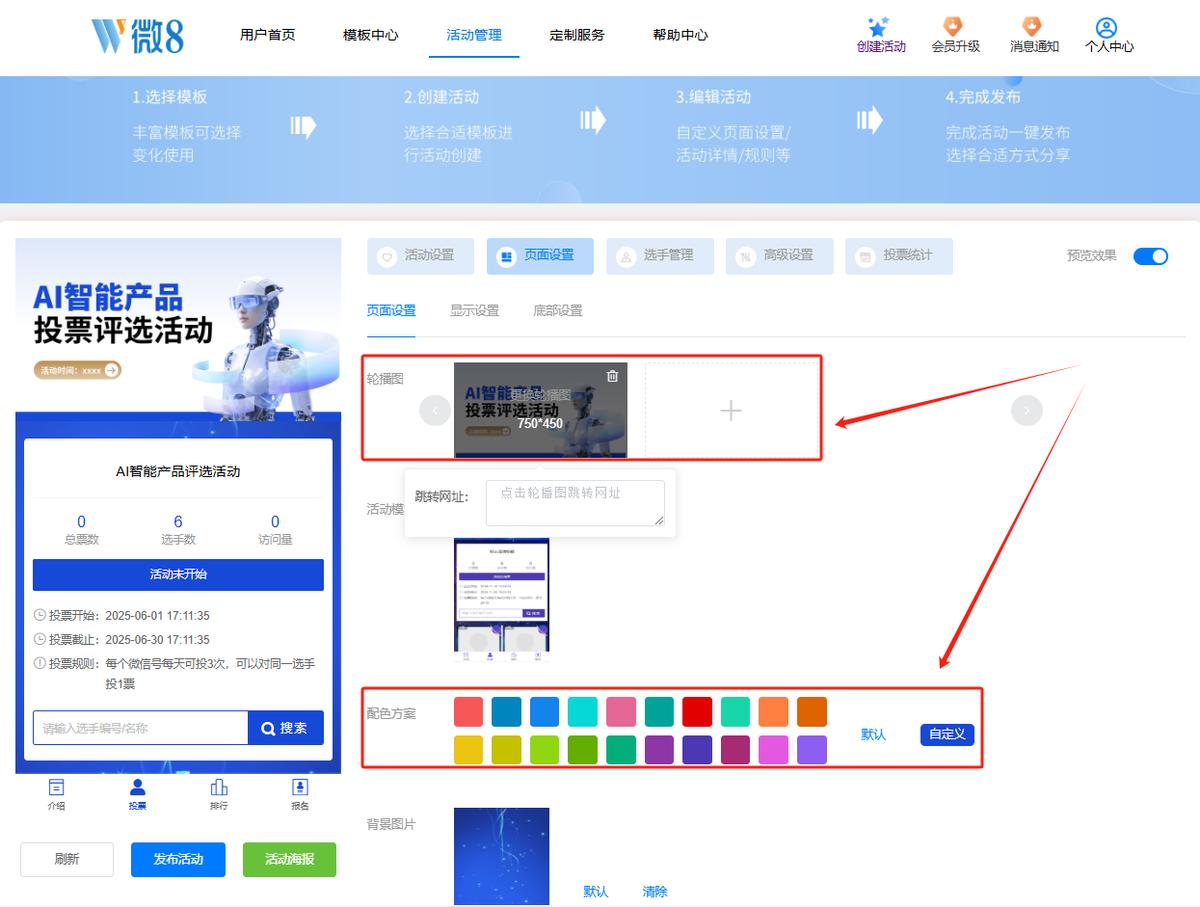Click the 2.创建活动 step heading
Viewport: 1200px width, 907px height.
pos(442,97)
